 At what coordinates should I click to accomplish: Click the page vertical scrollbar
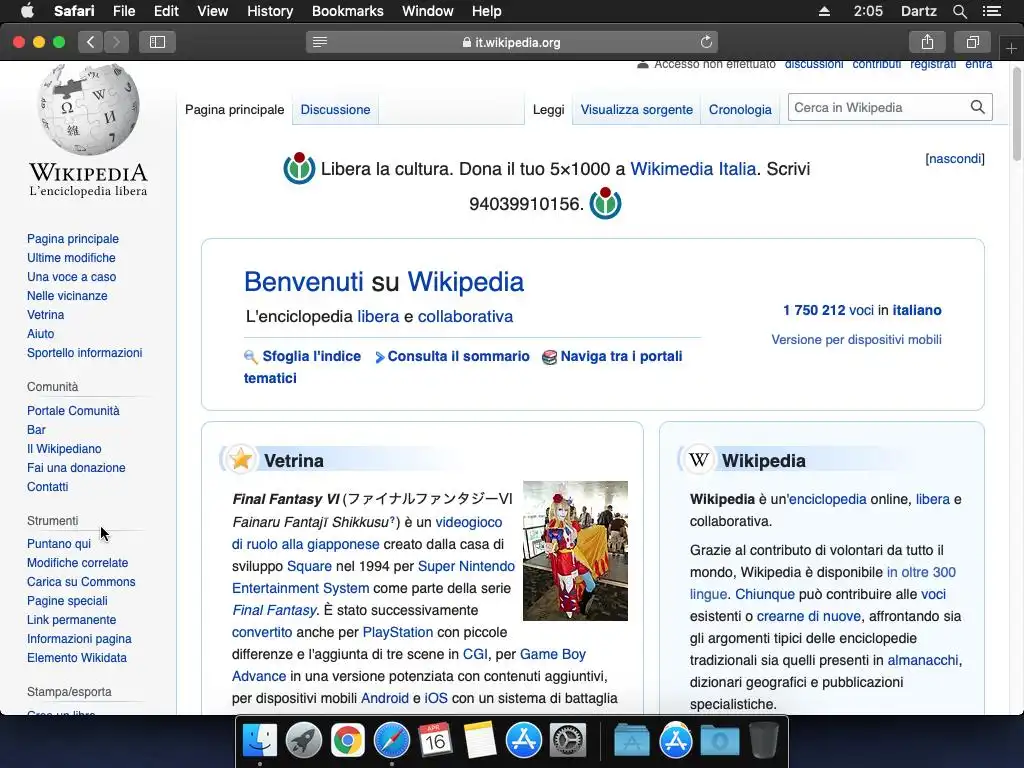tap(1017, 114)
